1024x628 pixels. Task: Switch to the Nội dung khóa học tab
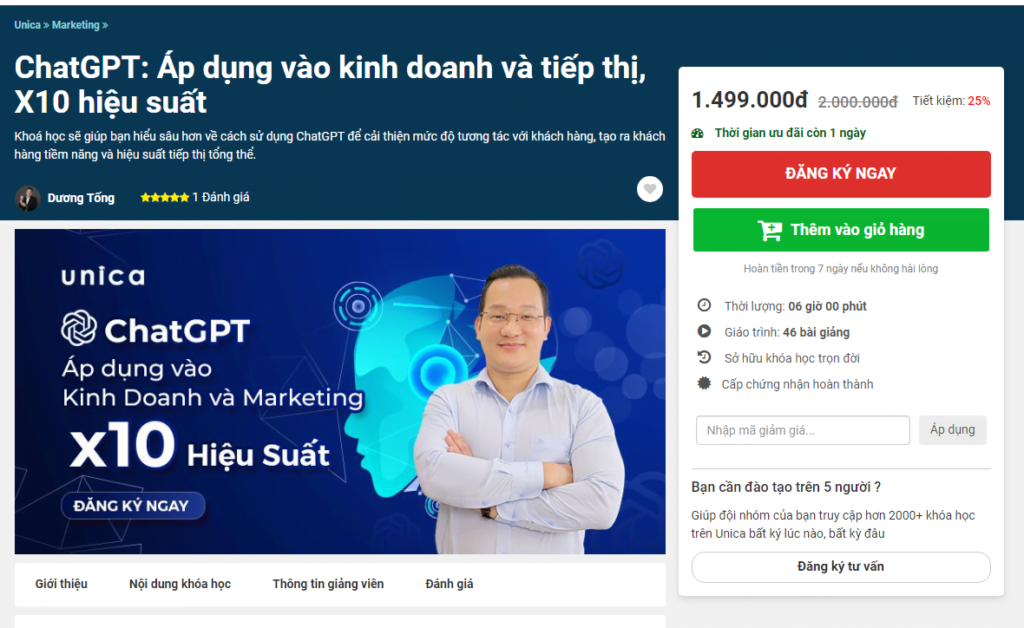tap(180, 584)
